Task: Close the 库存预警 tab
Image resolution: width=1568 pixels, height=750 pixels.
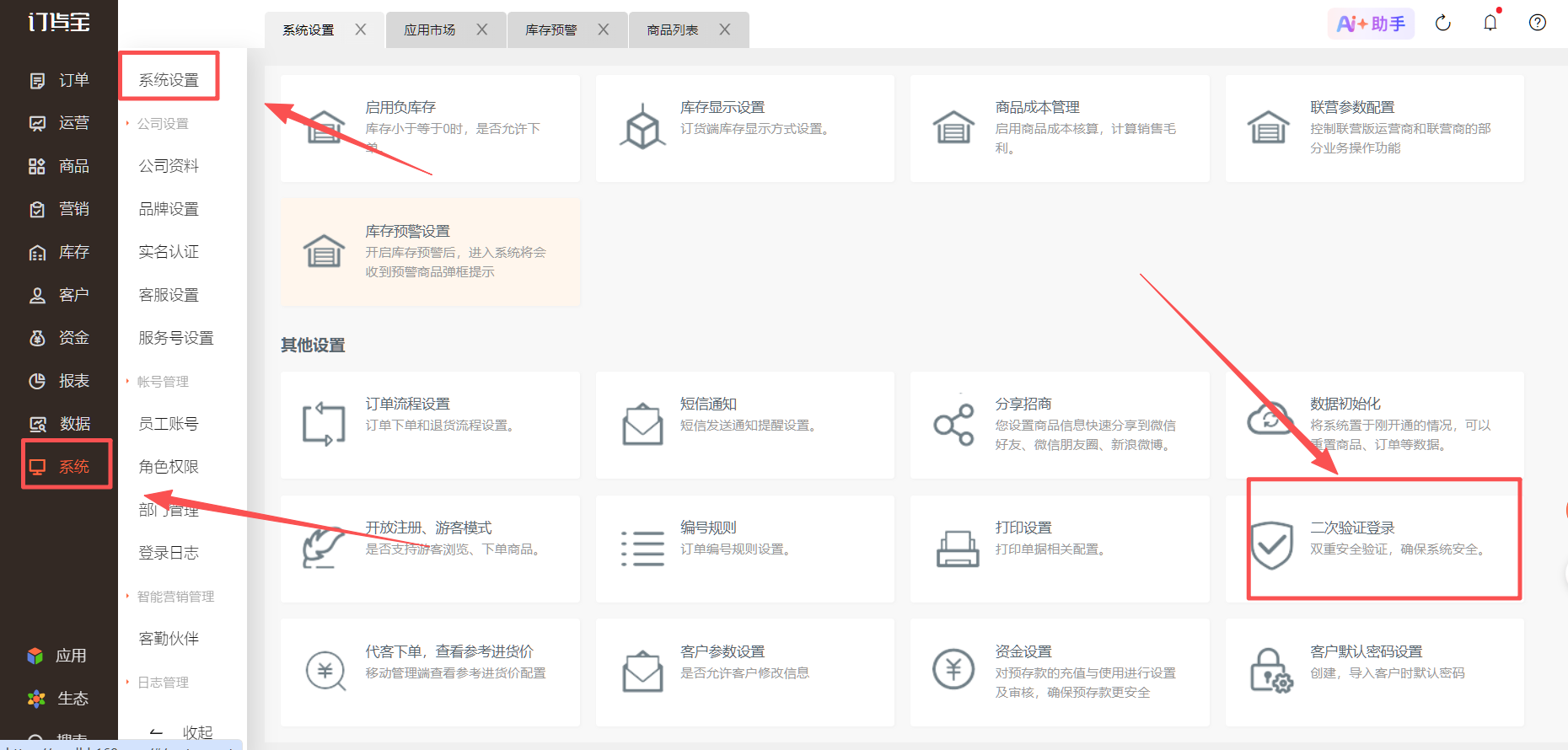Action: click(x=604, y=29)
